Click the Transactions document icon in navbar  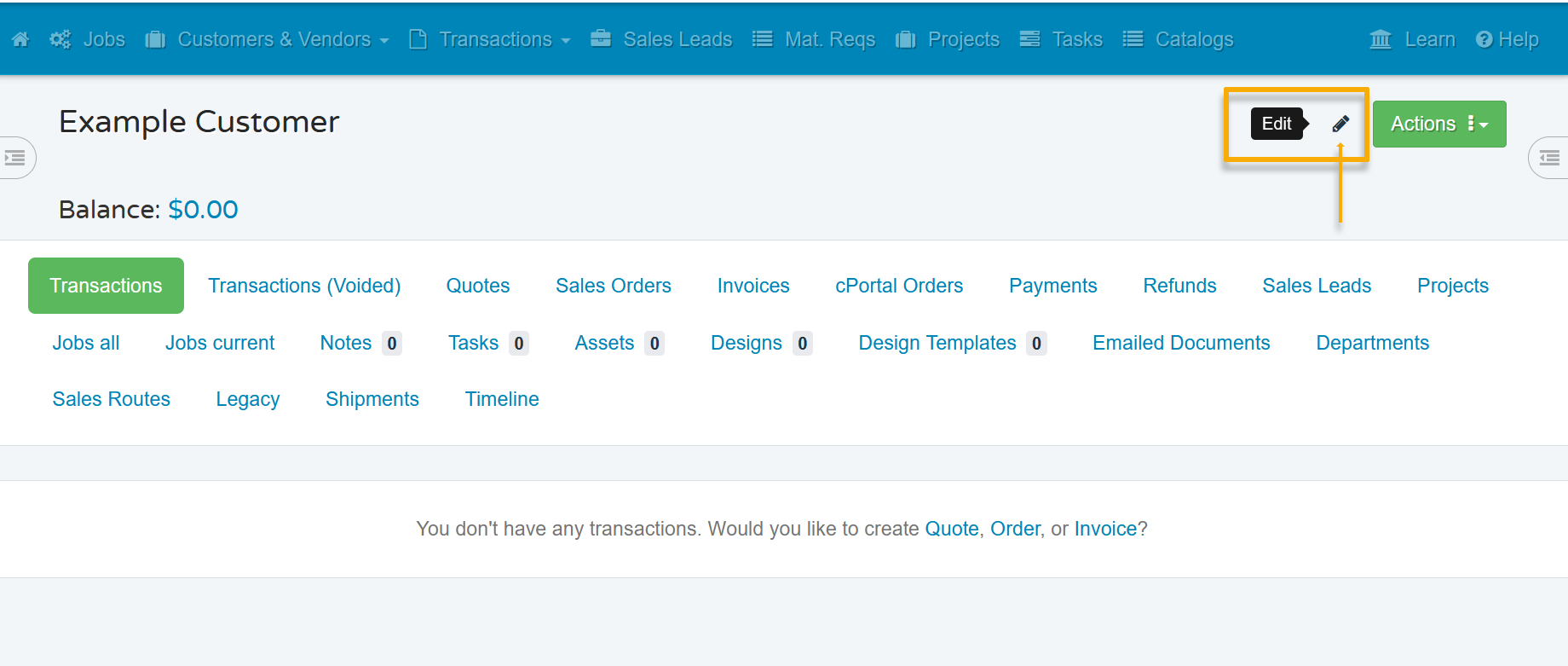[x=418, y=39]
